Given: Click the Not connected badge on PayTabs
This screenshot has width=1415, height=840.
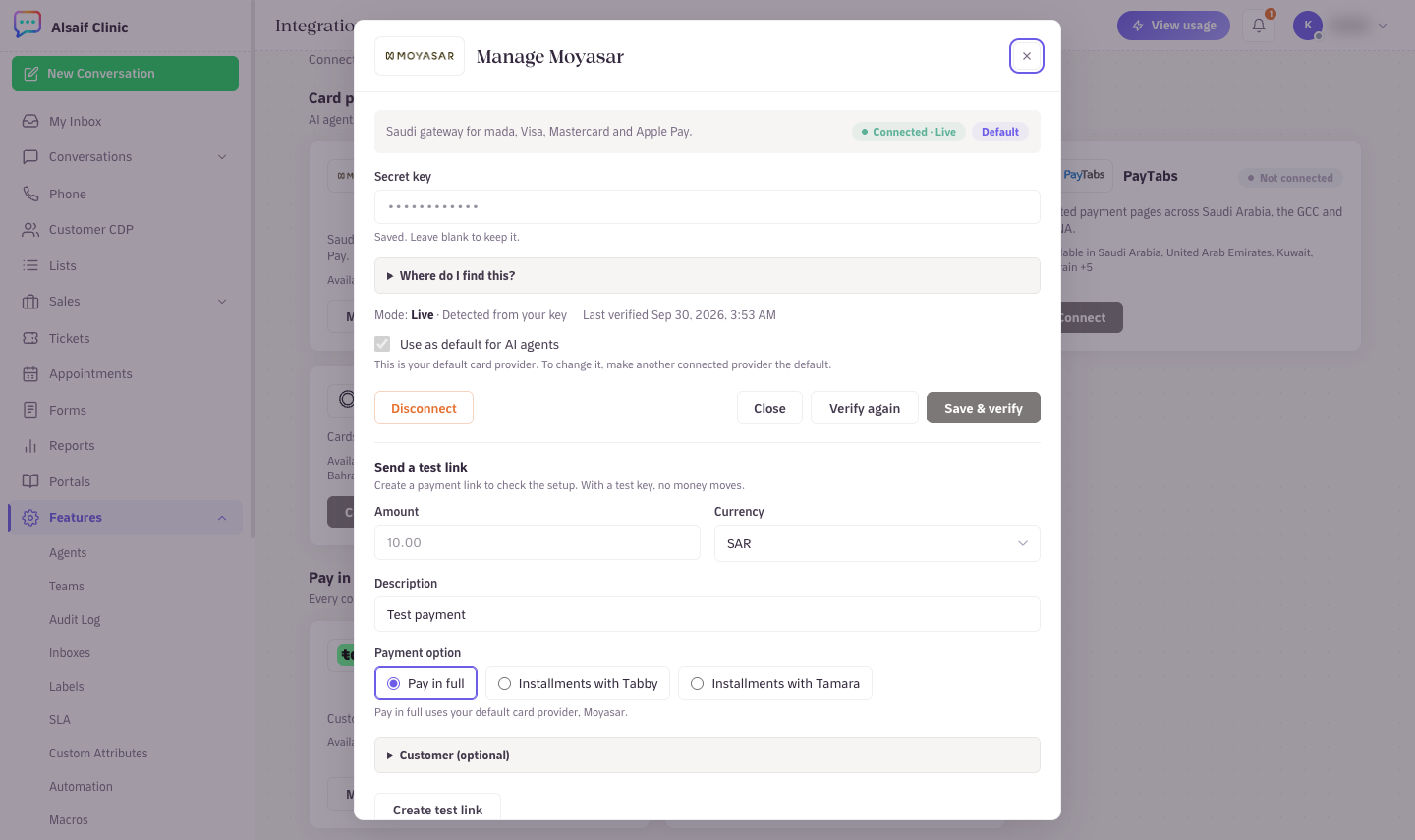Looking at the screenshot, I should (x=1290, y=178).
